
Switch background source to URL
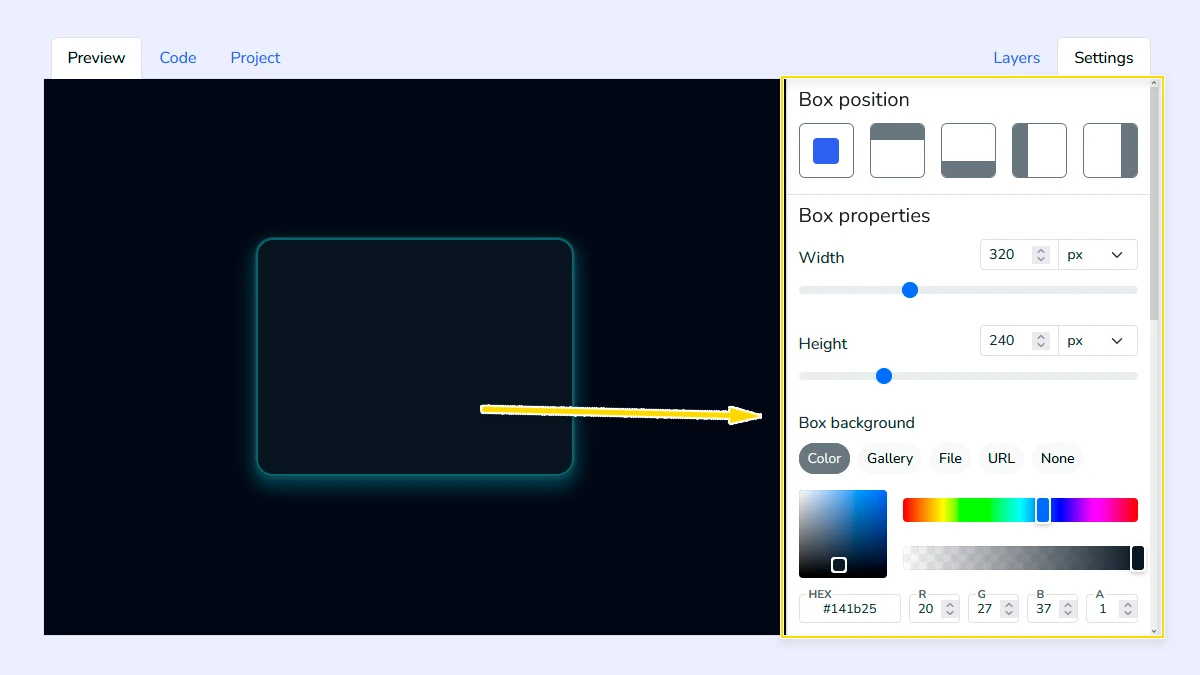point(1001,458)
